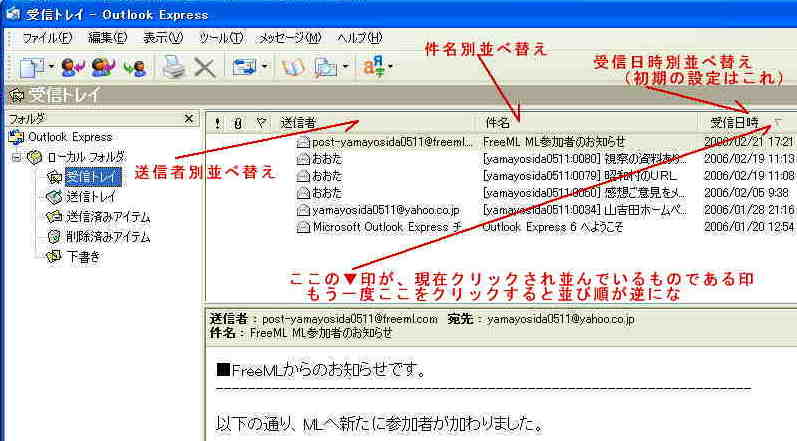Sort by attachment paperclip column header
This screenshot has width=797, height=441.
coord(237,123)
